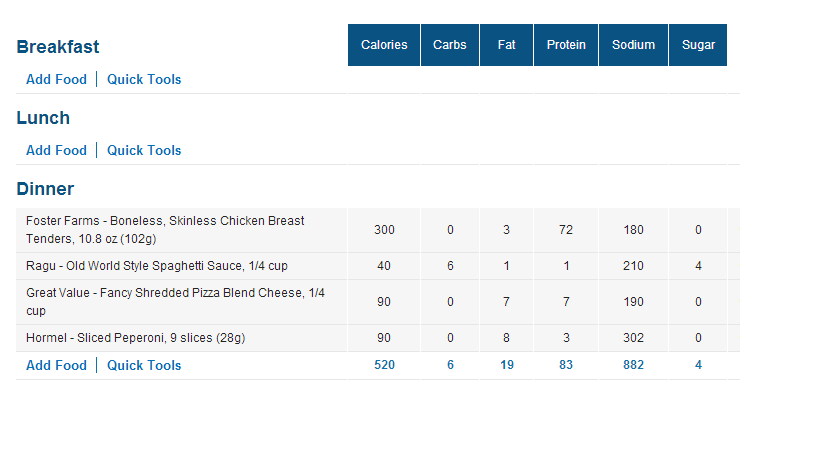Choose the Protein column header
The width and height of the screenshot is (819, 460).
coord(566,45)
